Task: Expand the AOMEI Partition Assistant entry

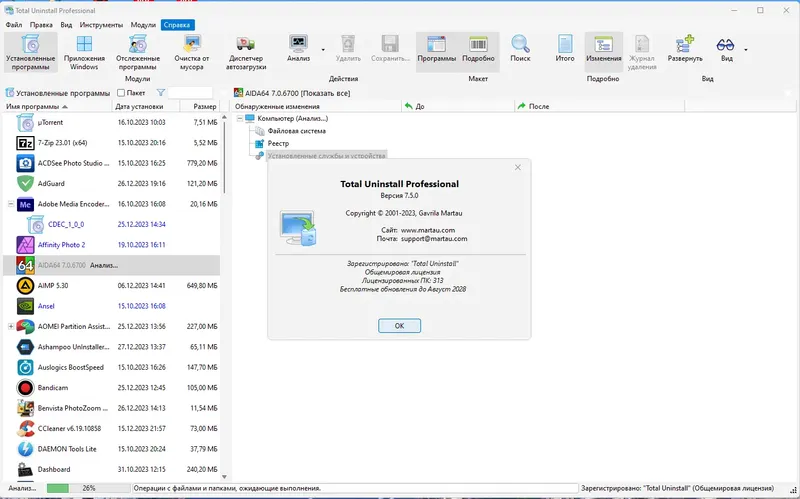Action: 11,327
